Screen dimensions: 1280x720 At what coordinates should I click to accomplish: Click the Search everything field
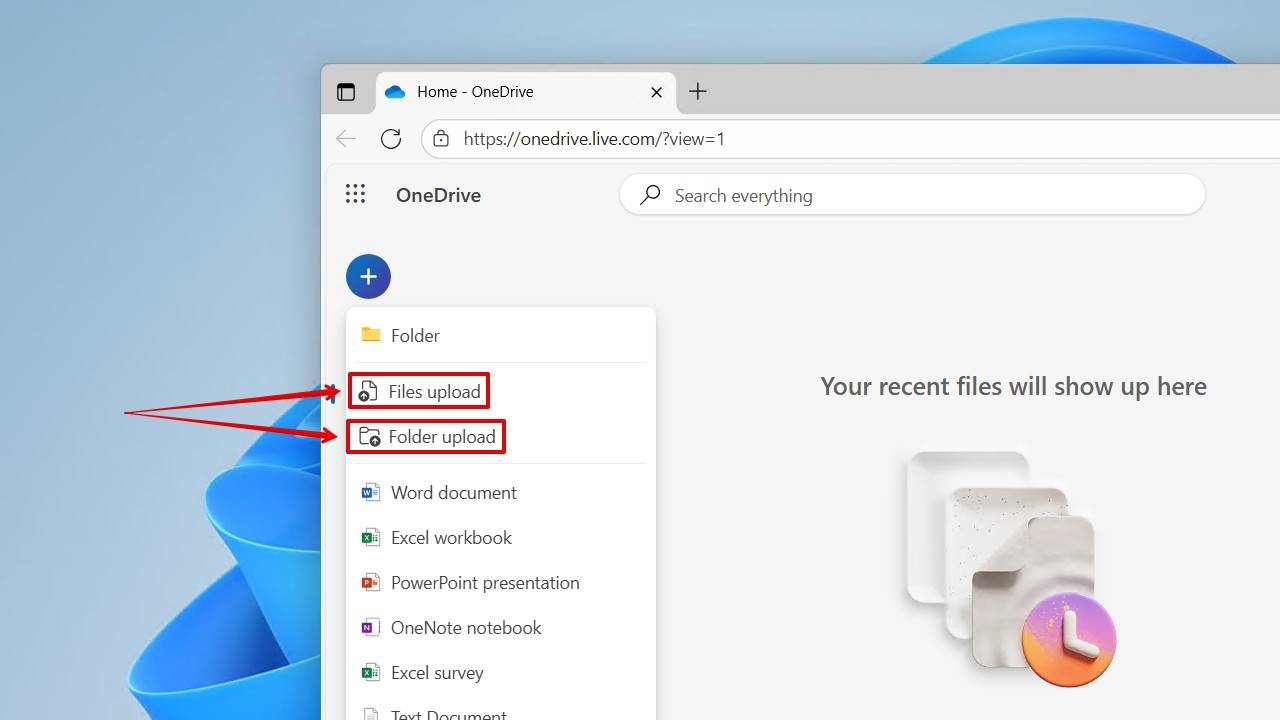click(920, 195)
